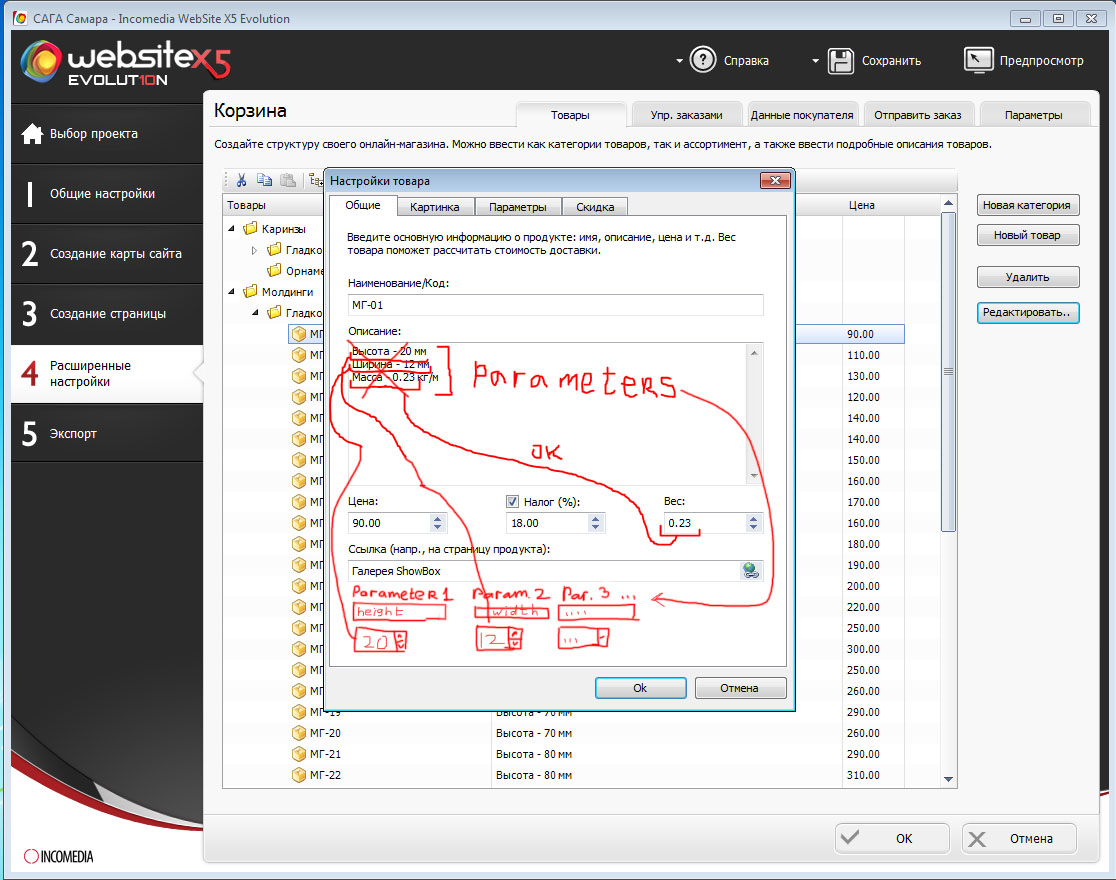1116x880 pixels.
Task: Toggle the Налог (%) checkbox
Action: coord(512,501)
